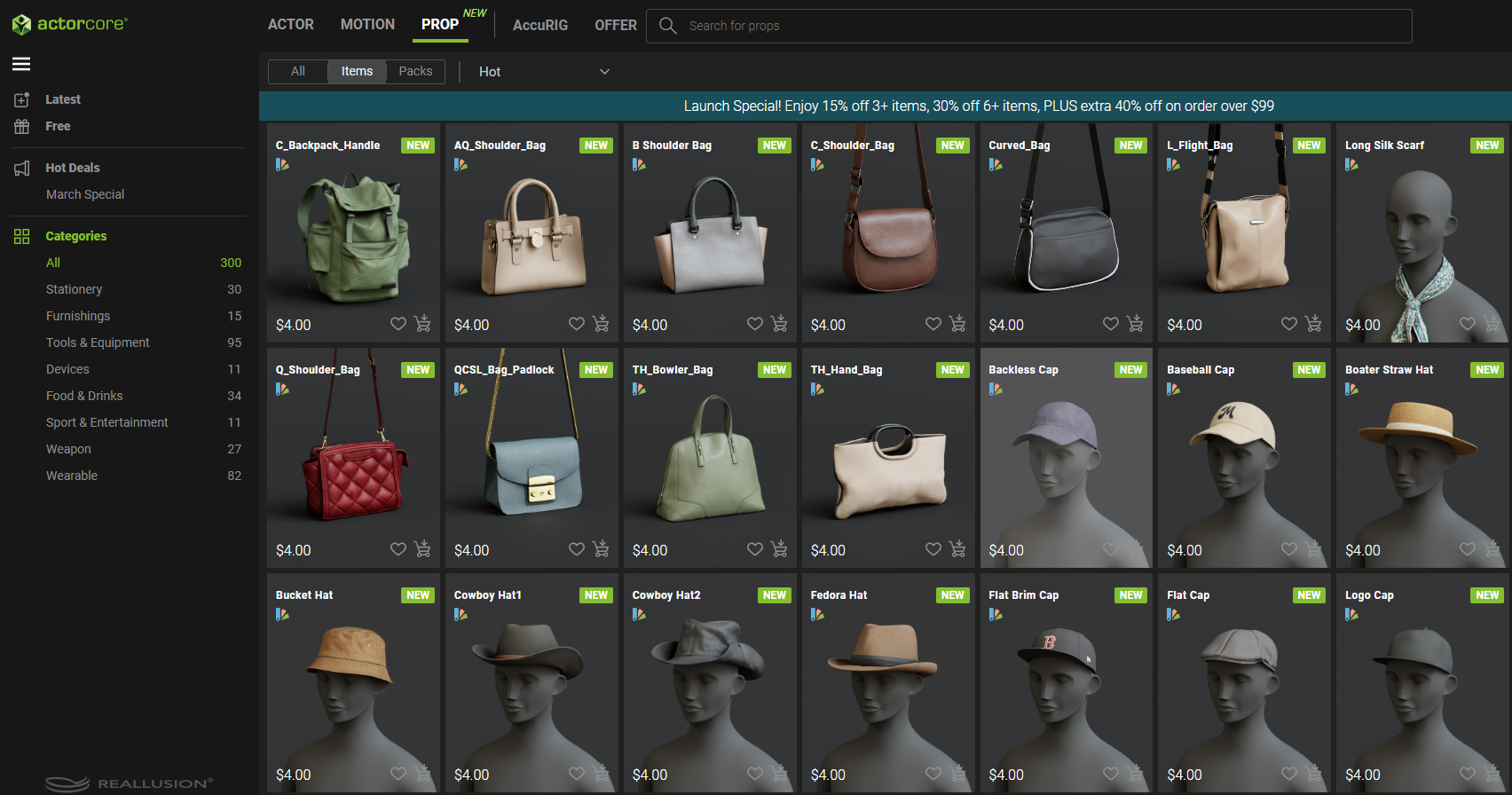This screenshot has height=795, width=1512.
Task: Click the heart on Baseball Cap card
Action: (1289, 549)
